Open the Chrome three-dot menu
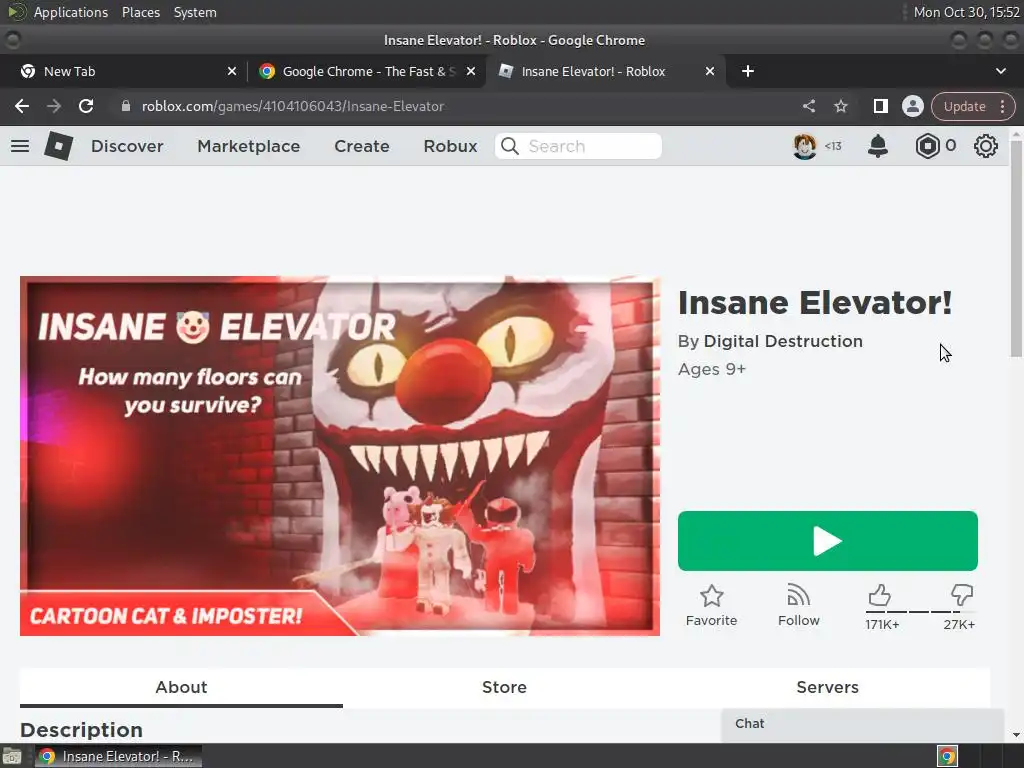1024x768 pixels. 1002,106
